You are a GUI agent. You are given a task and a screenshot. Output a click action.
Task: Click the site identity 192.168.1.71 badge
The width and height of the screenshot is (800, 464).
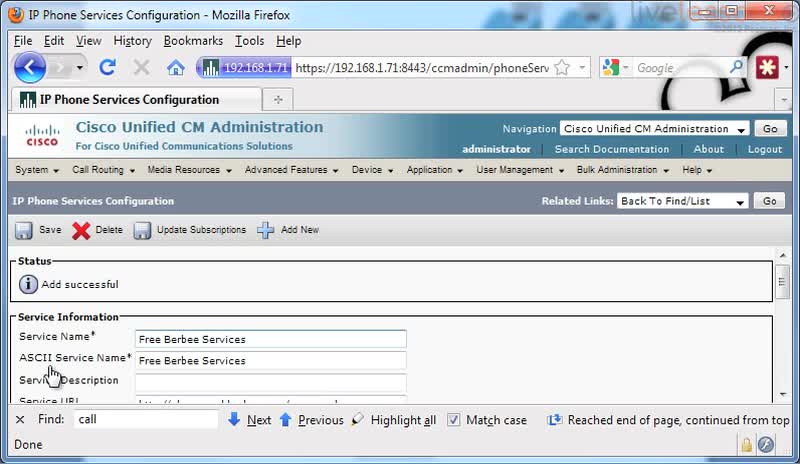point(245,67)
